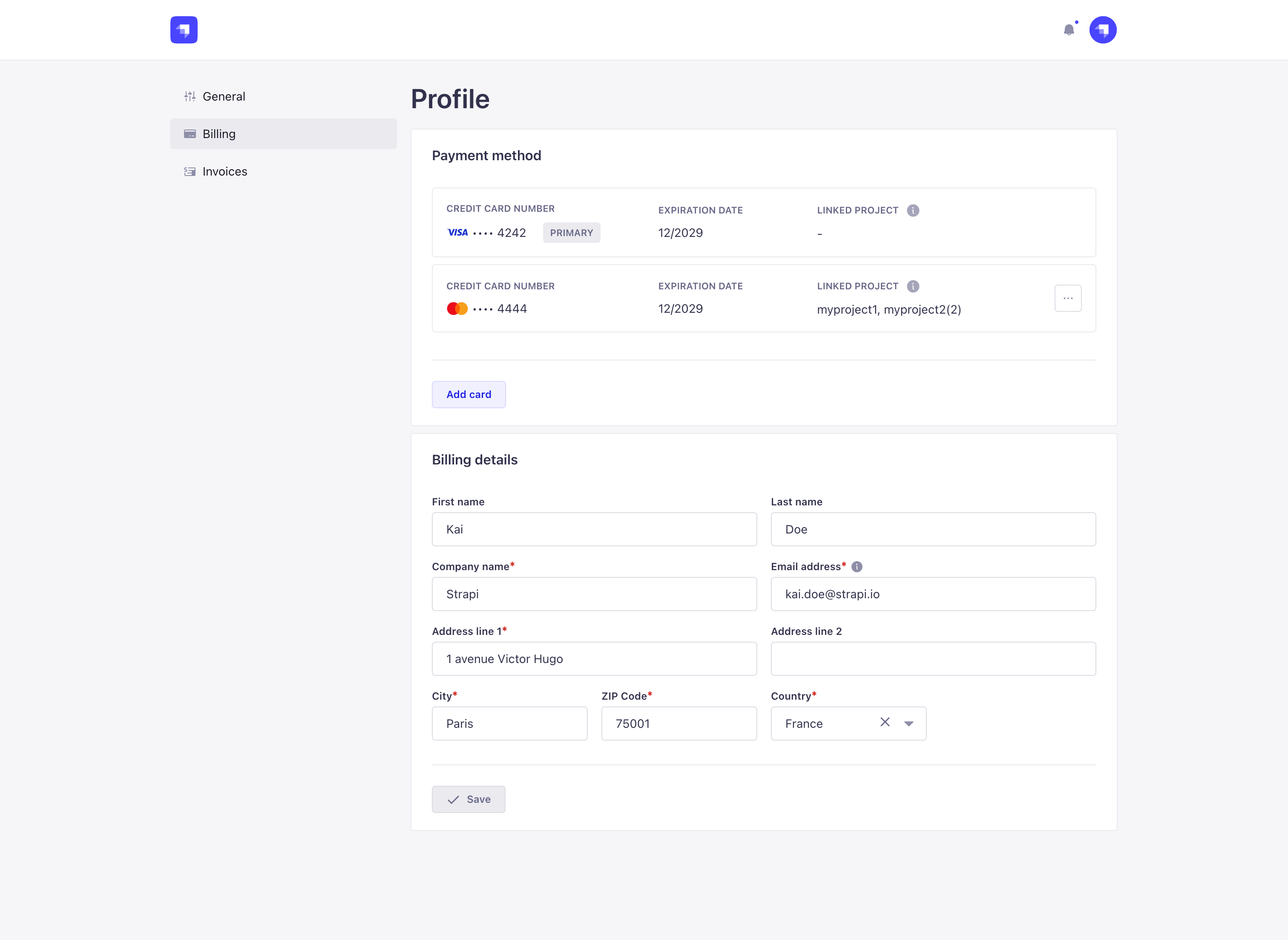Switch to the Invoices section
This screenshot has width=1288, height=940.
[224, 171]
